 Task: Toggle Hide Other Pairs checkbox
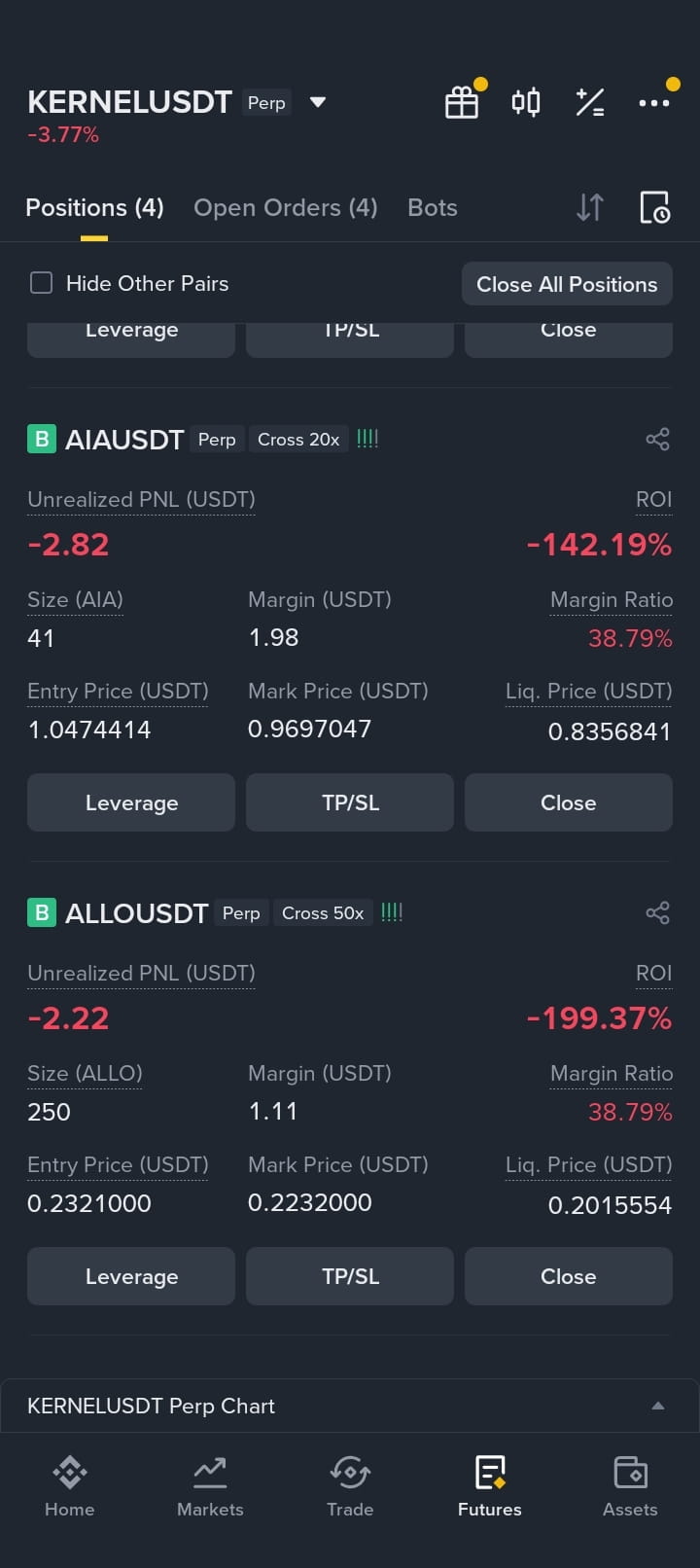click(x=41, y=283)
